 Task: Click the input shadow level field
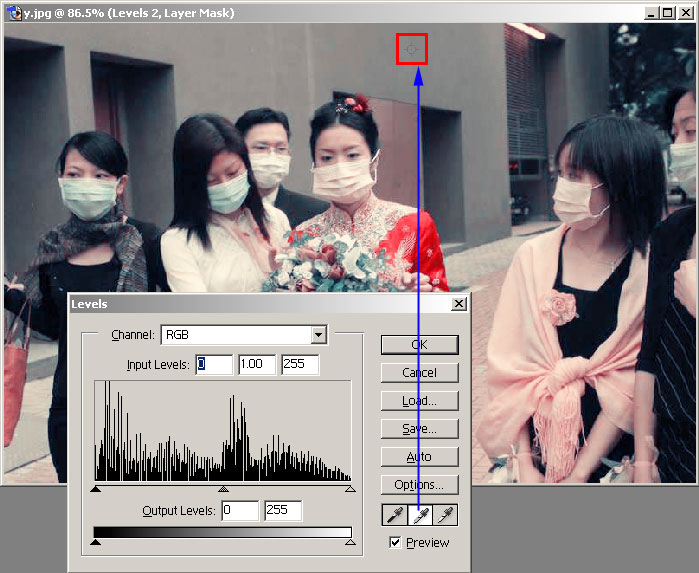[214, 364]
